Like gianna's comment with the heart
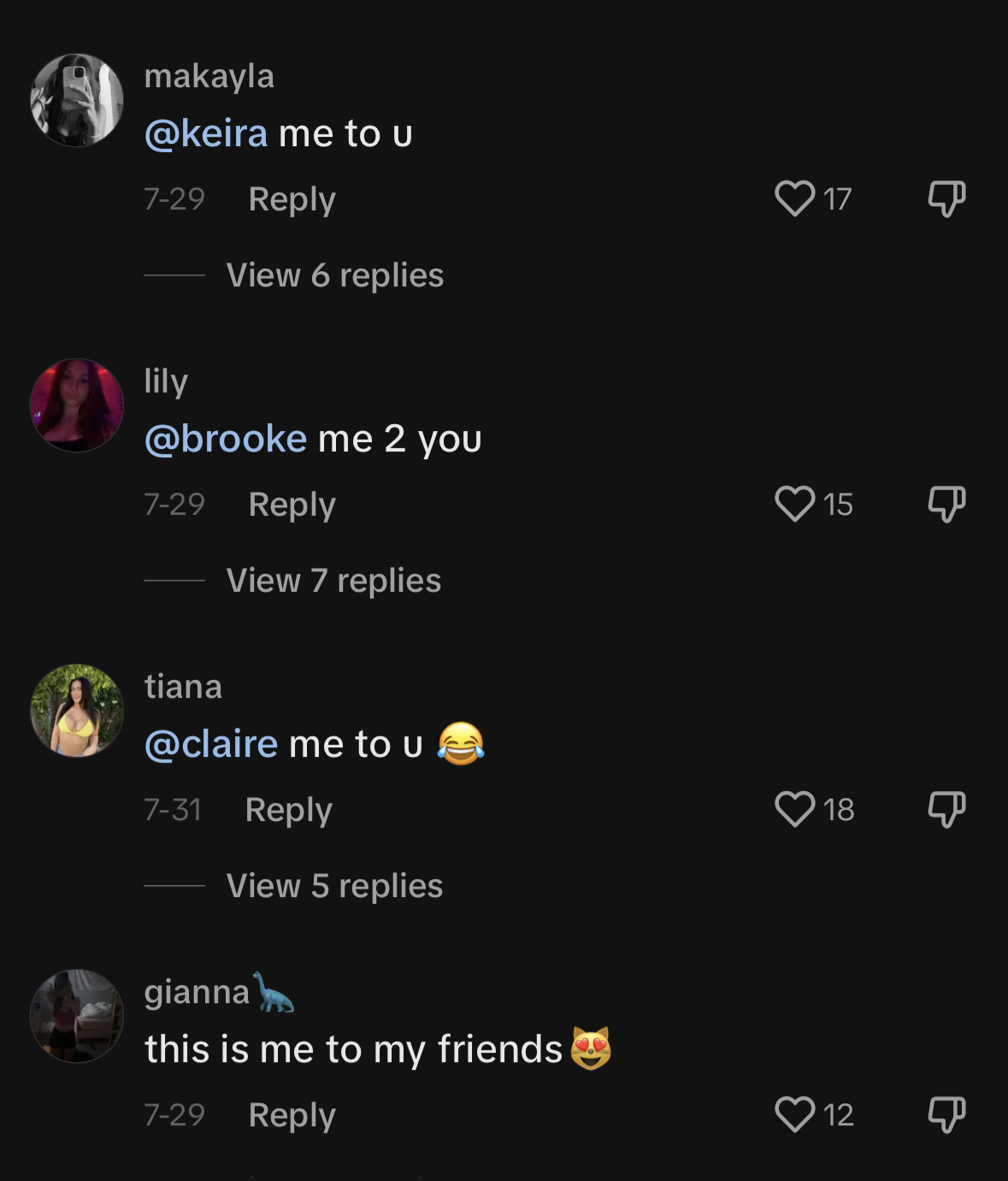This screenshot has height=1181, width=1008. click(794, 1115)
